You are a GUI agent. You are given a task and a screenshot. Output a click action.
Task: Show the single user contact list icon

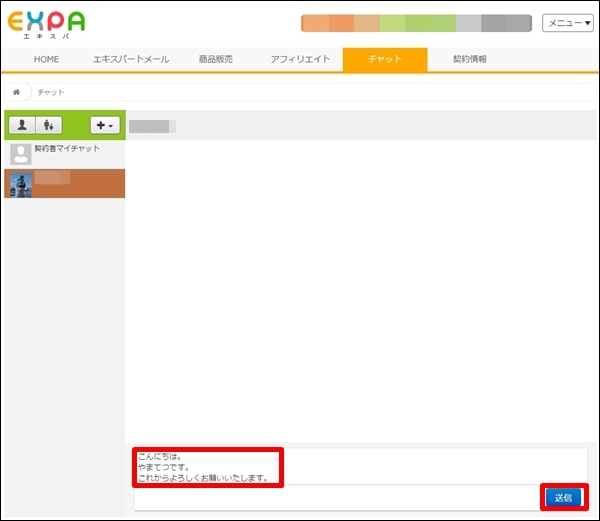click(x=22, y=125)
